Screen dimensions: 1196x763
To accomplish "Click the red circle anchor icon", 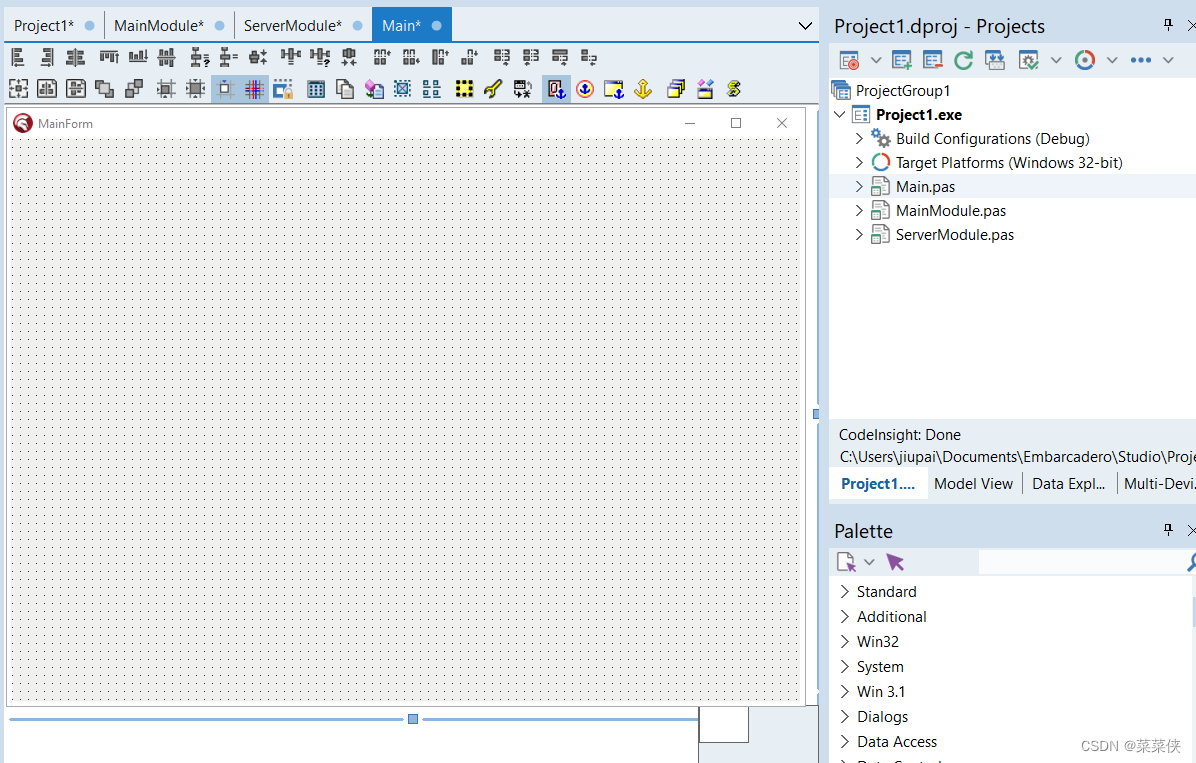I will coord(585,89).
